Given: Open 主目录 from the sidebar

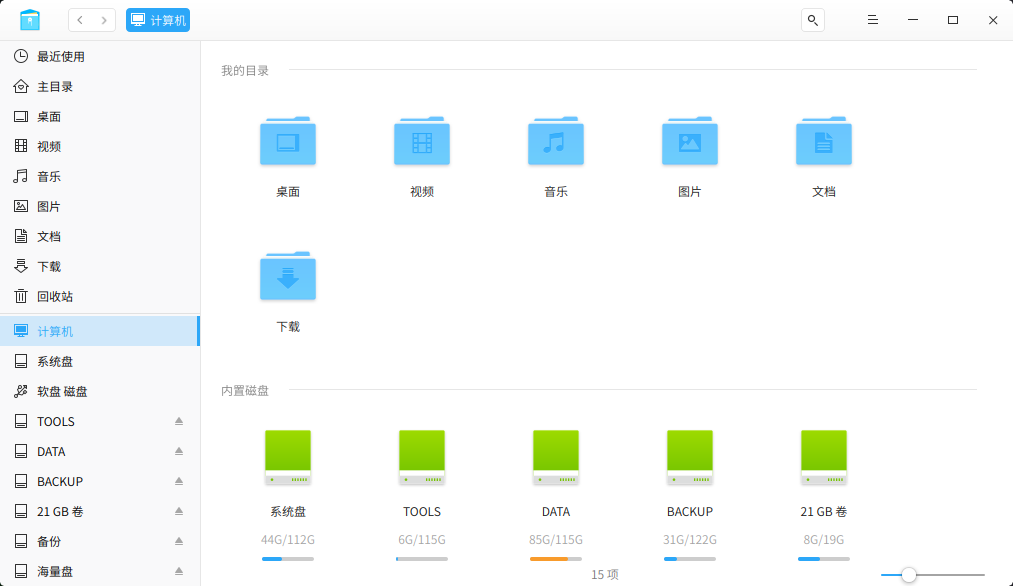Looking at the screenshot, I should (55, 87).
